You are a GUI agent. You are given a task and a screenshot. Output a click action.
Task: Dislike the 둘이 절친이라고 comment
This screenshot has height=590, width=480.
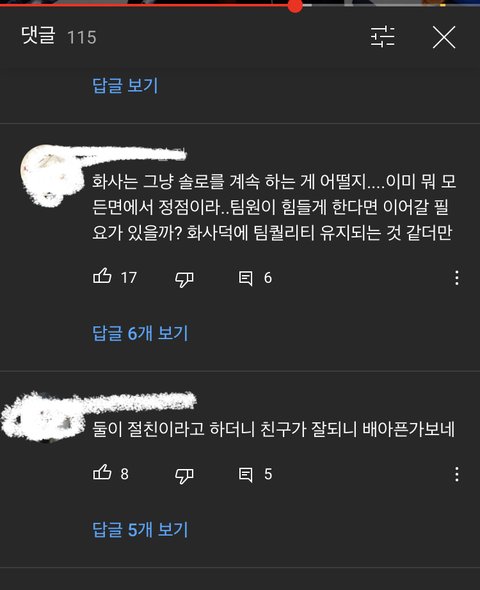(184, 475)
